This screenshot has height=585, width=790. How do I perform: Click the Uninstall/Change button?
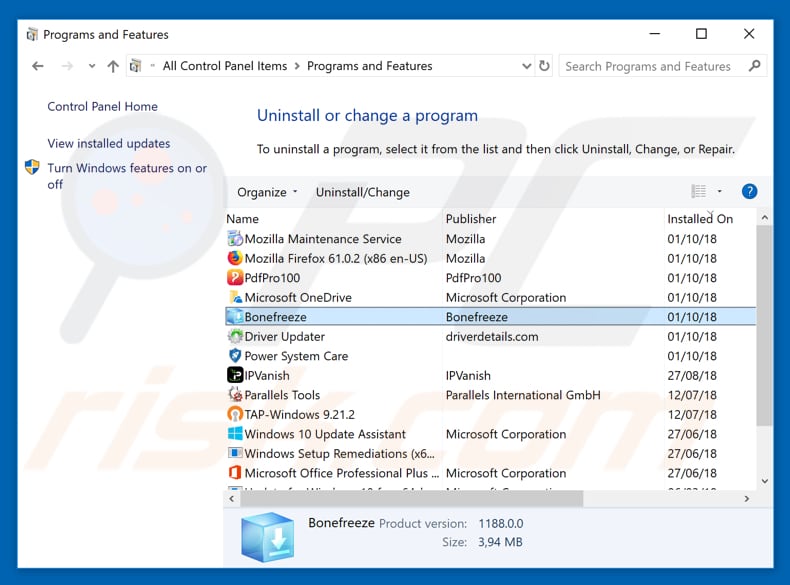(x=363, y=192)
